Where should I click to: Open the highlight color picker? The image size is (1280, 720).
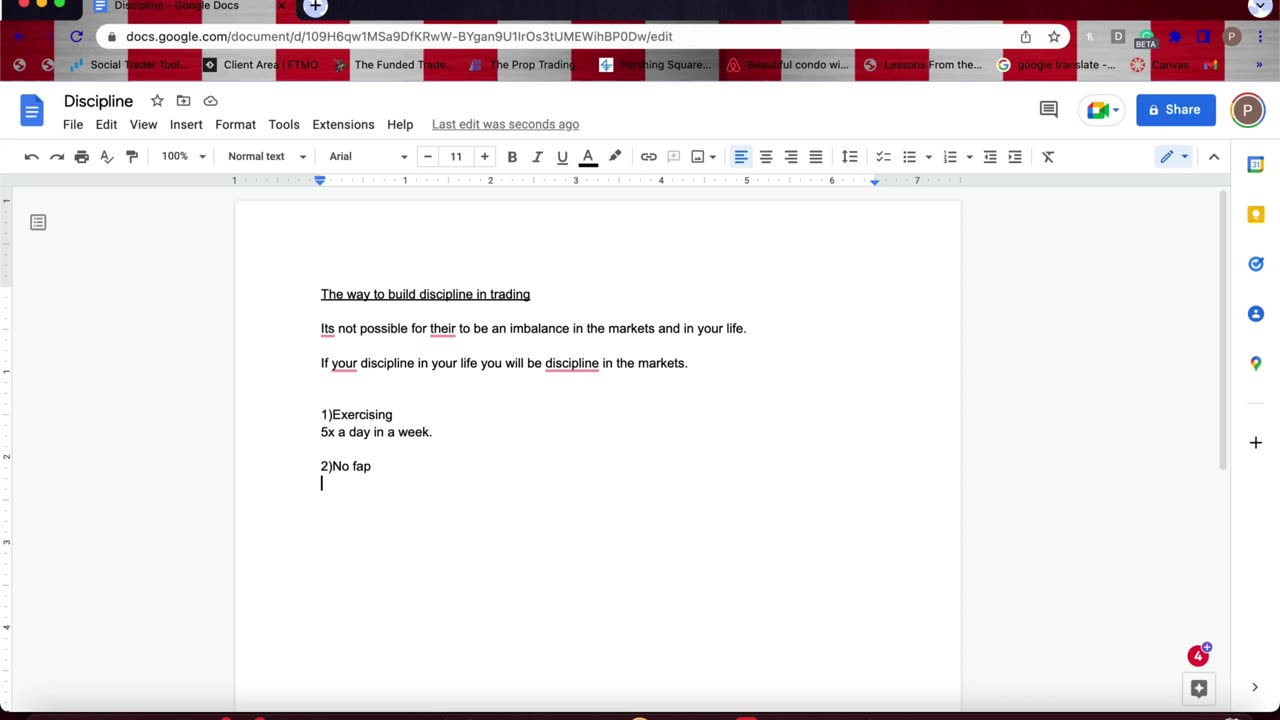tap(615, 157)
